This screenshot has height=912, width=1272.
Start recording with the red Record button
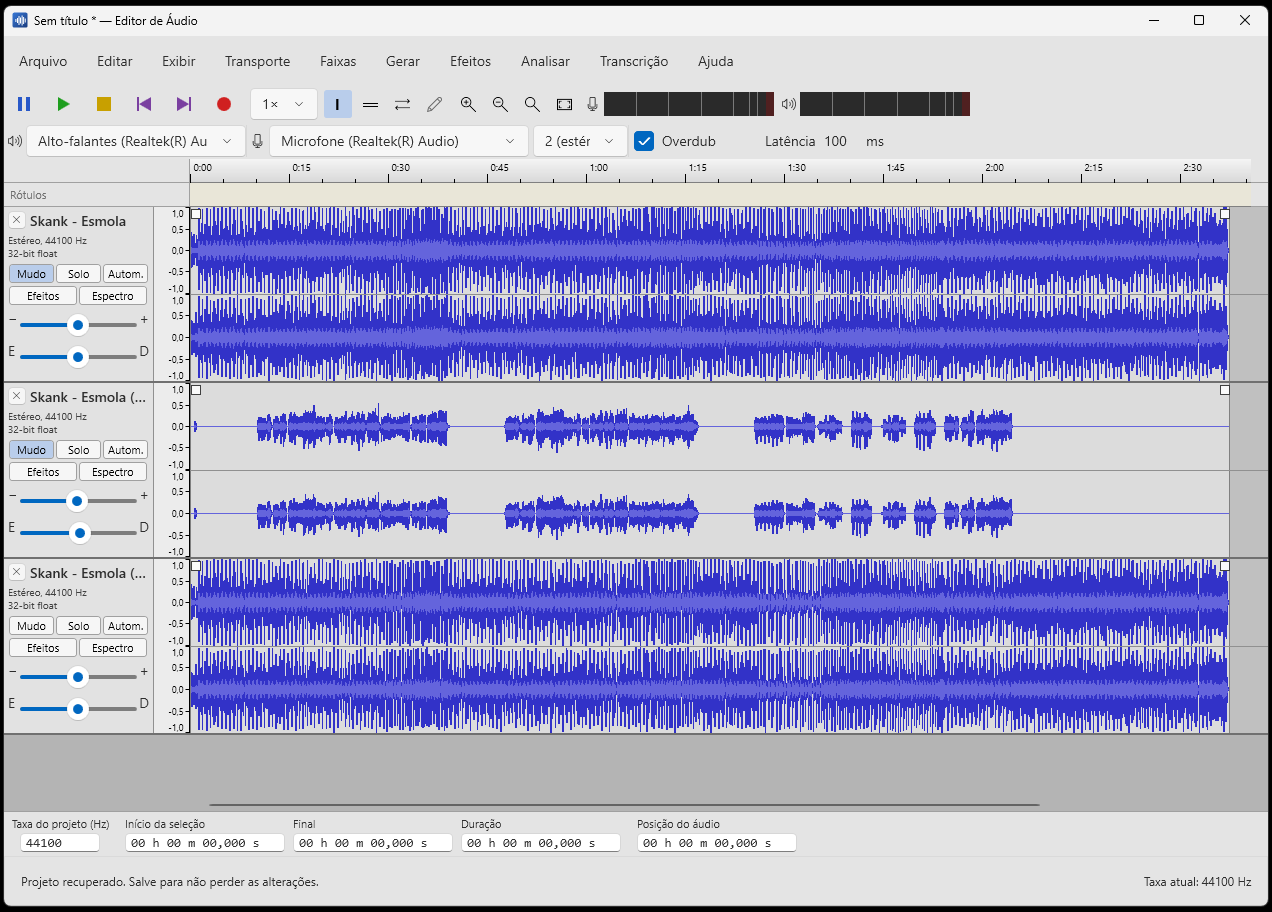coord(224,104)
